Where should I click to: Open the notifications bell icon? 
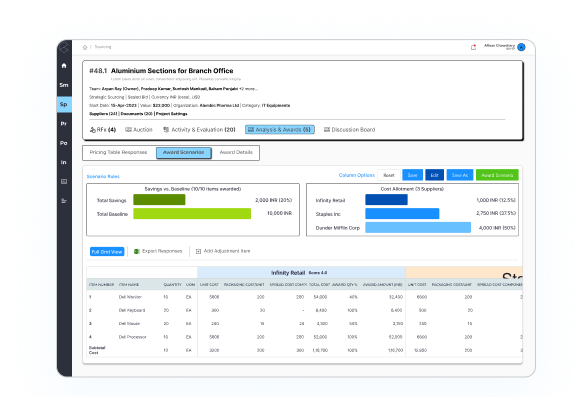click(474, 47)
